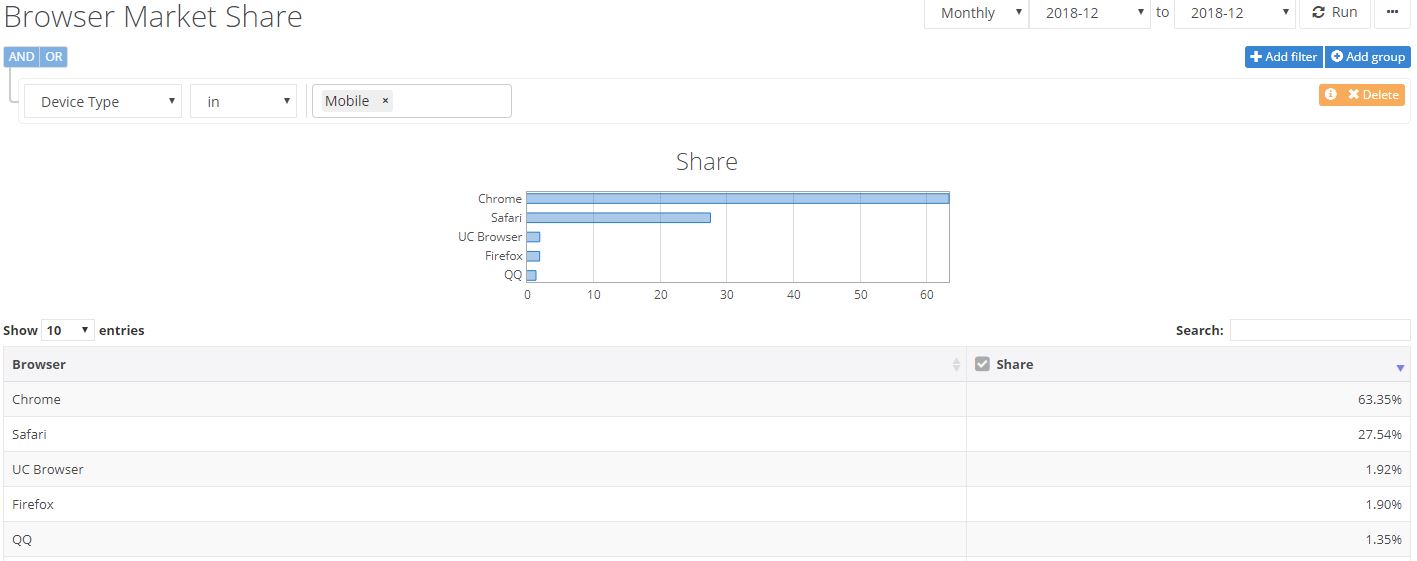1417x561 pixels.
Task: Toggle the Share column checkbox
Action: coord(982,364)
